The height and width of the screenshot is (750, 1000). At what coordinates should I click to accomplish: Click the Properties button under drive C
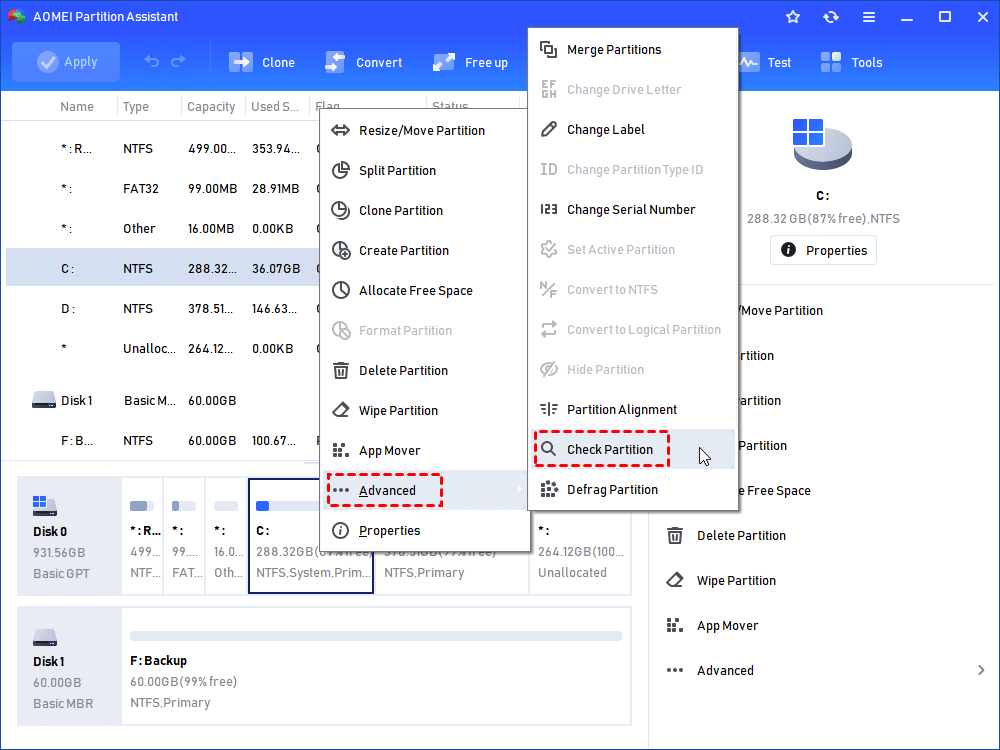point(823,250)
